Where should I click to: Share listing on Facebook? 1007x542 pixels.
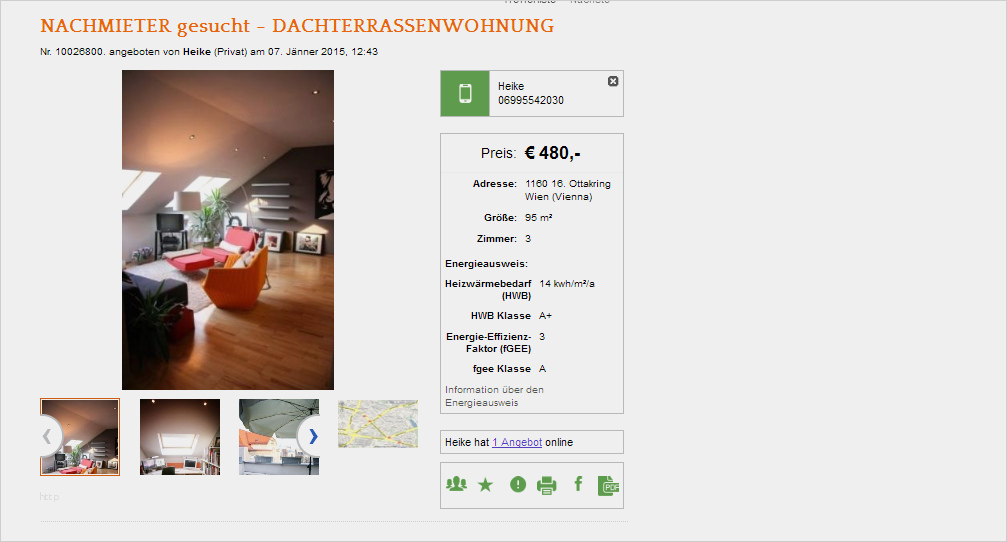coord(579,484)
